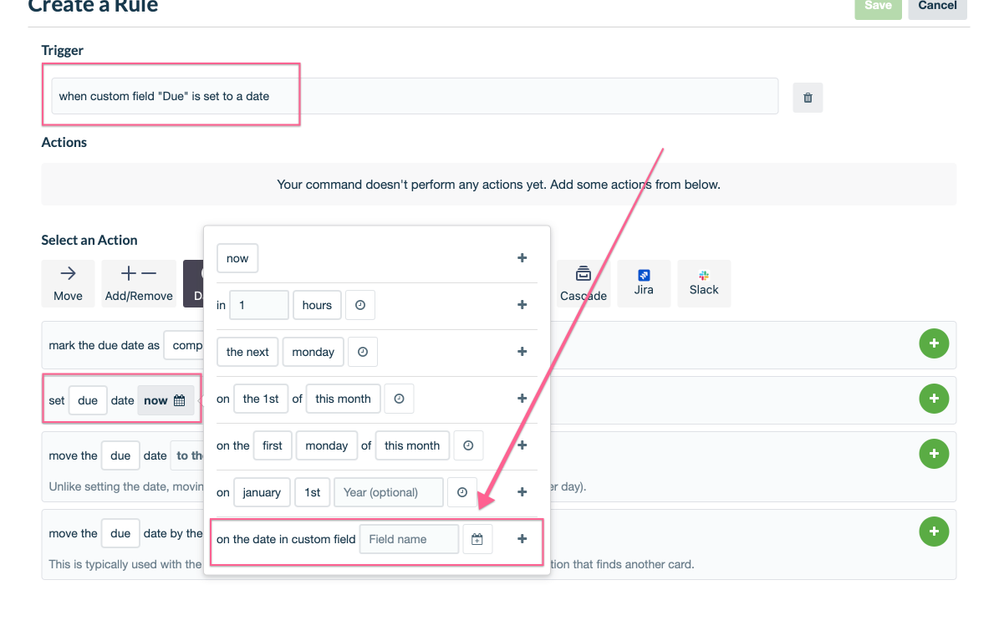Add the 'in 1 hours' date option
The width and height of the screenshot is (999, 620).
click(x=522, y=305)
